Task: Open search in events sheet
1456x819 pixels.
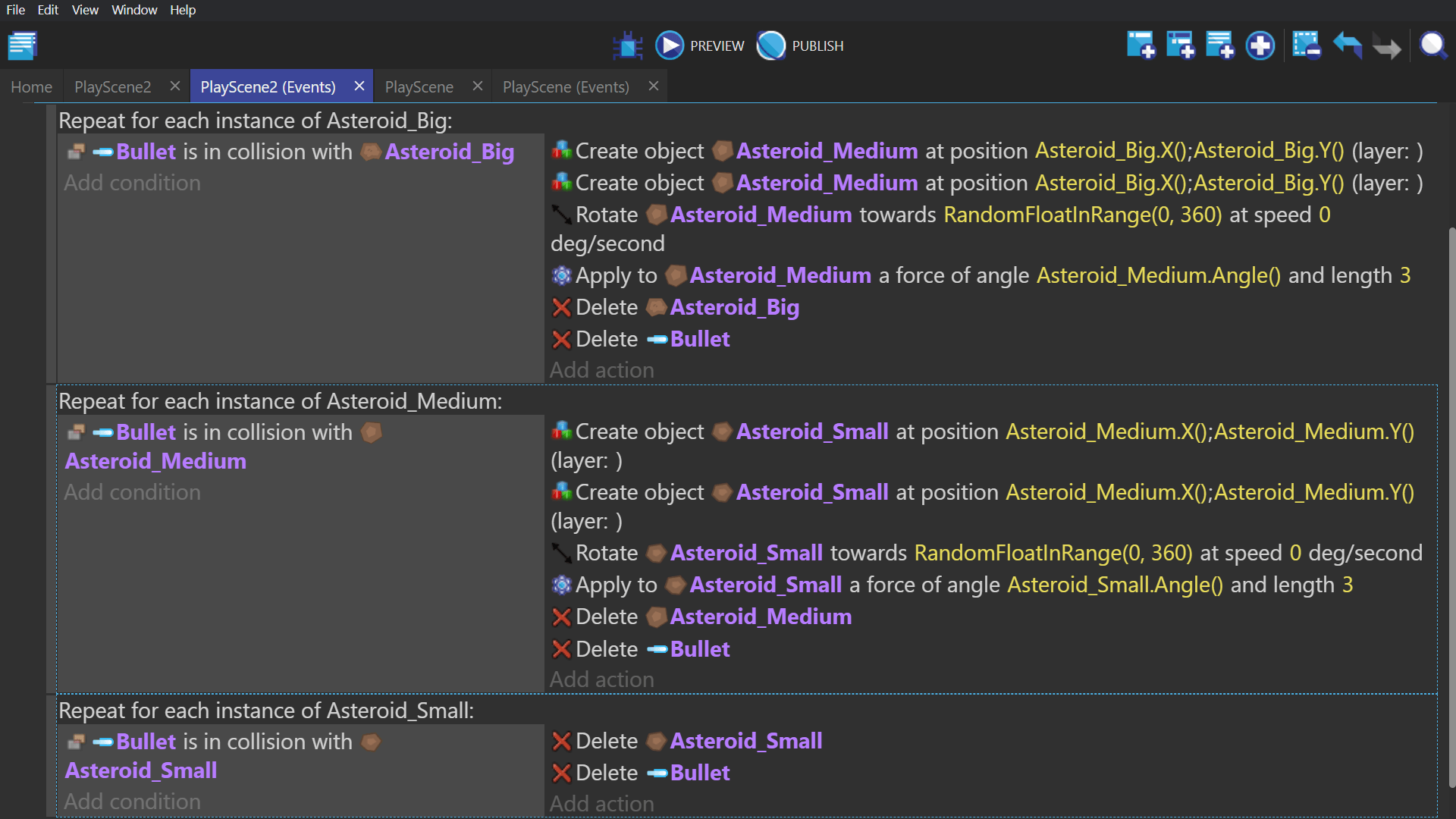Action: [1432, 45]
